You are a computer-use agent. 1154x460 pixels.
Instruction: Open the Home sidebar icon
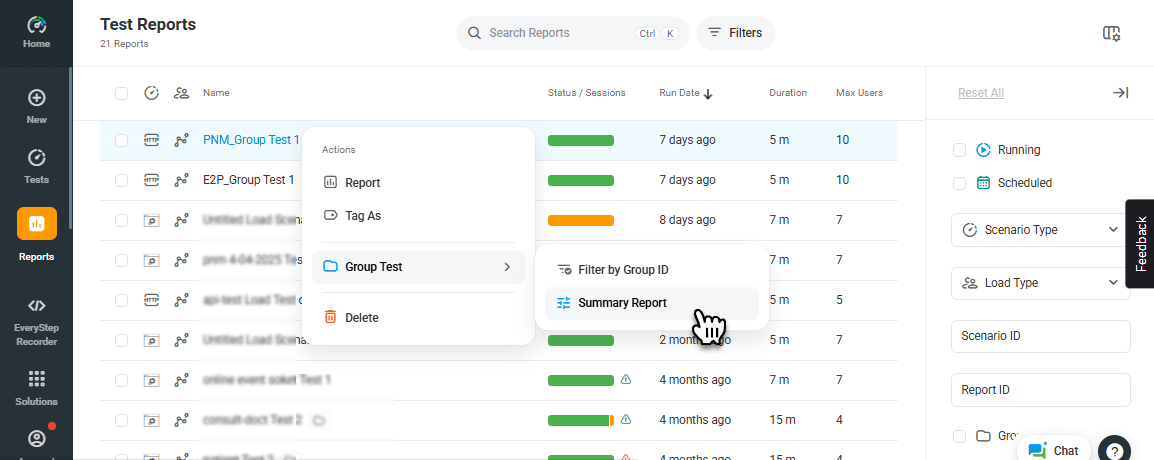click(36, 32)
